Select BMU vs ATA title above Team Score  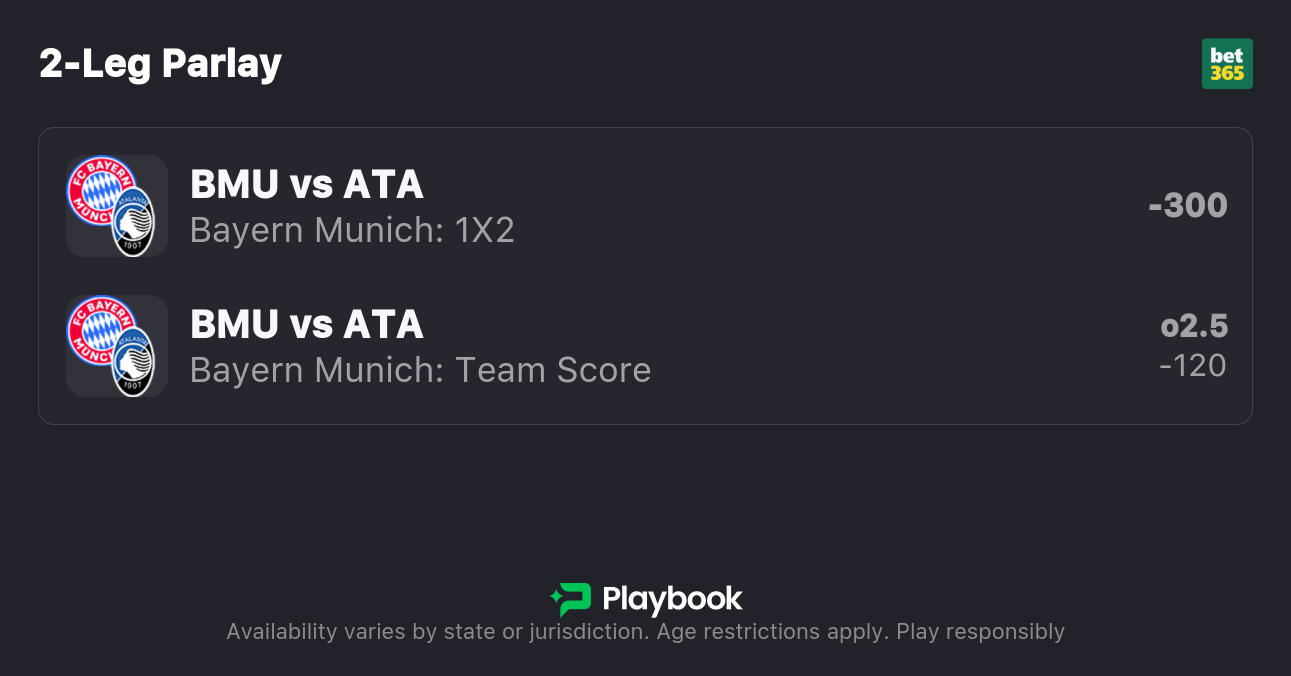[306, 325]
